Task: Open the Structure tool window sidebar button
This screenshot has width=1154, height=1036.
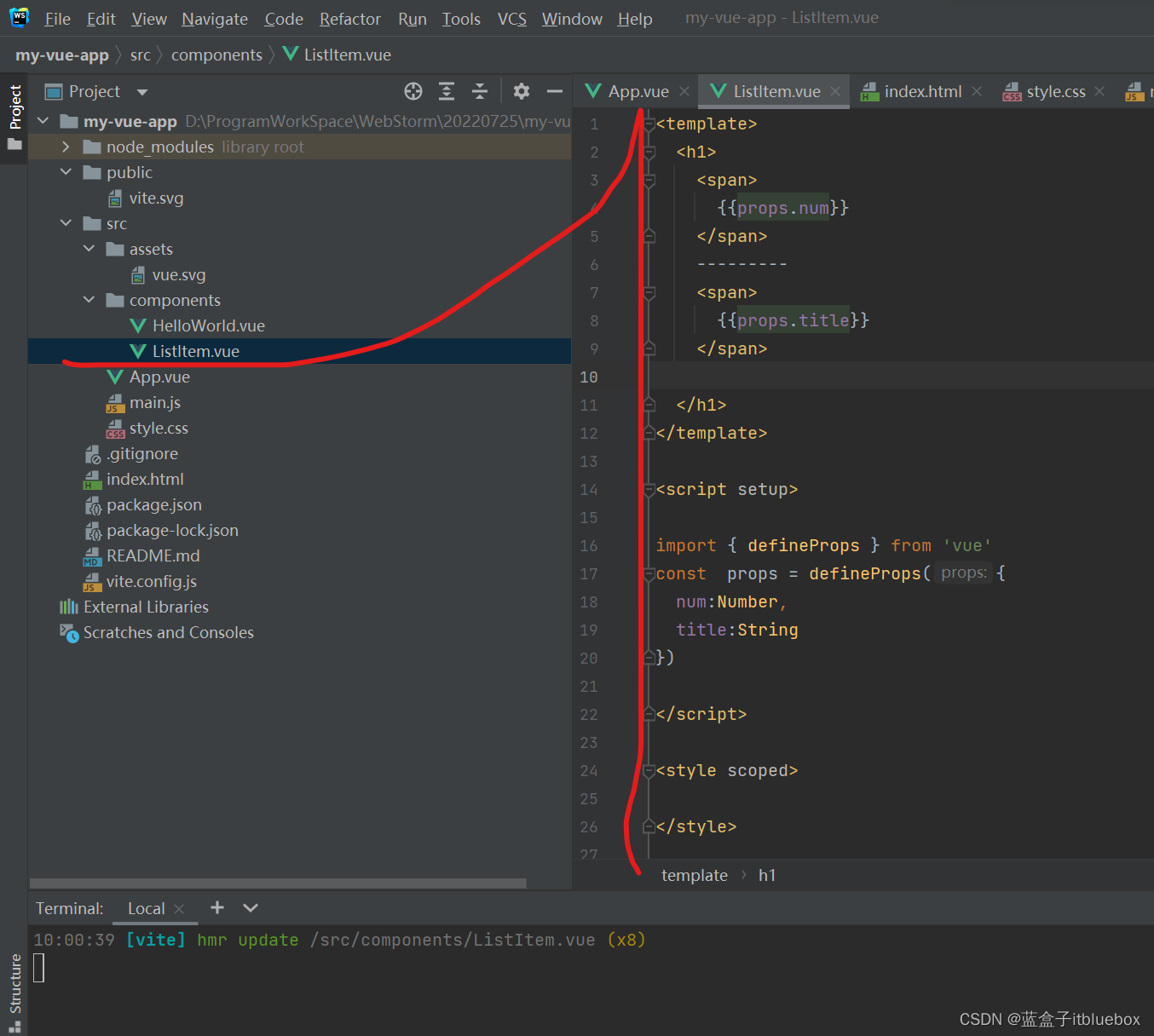Action: click(x=14, y=992)
